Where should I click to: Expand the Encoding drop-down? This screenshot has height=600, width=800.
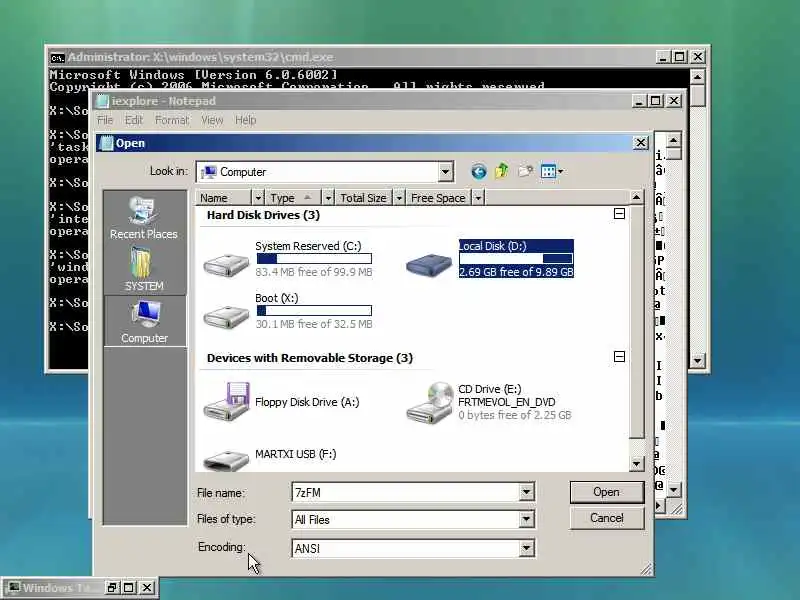(526, 548)
